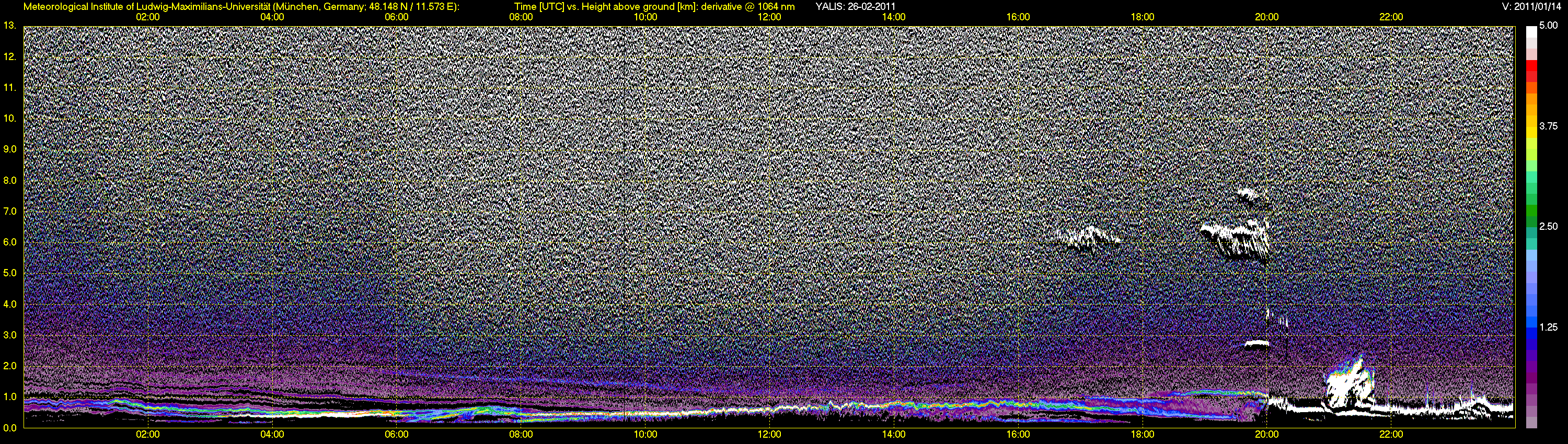Click the 7.0 height axis label
Screen dimensions: 1568x444
point(10,211)
